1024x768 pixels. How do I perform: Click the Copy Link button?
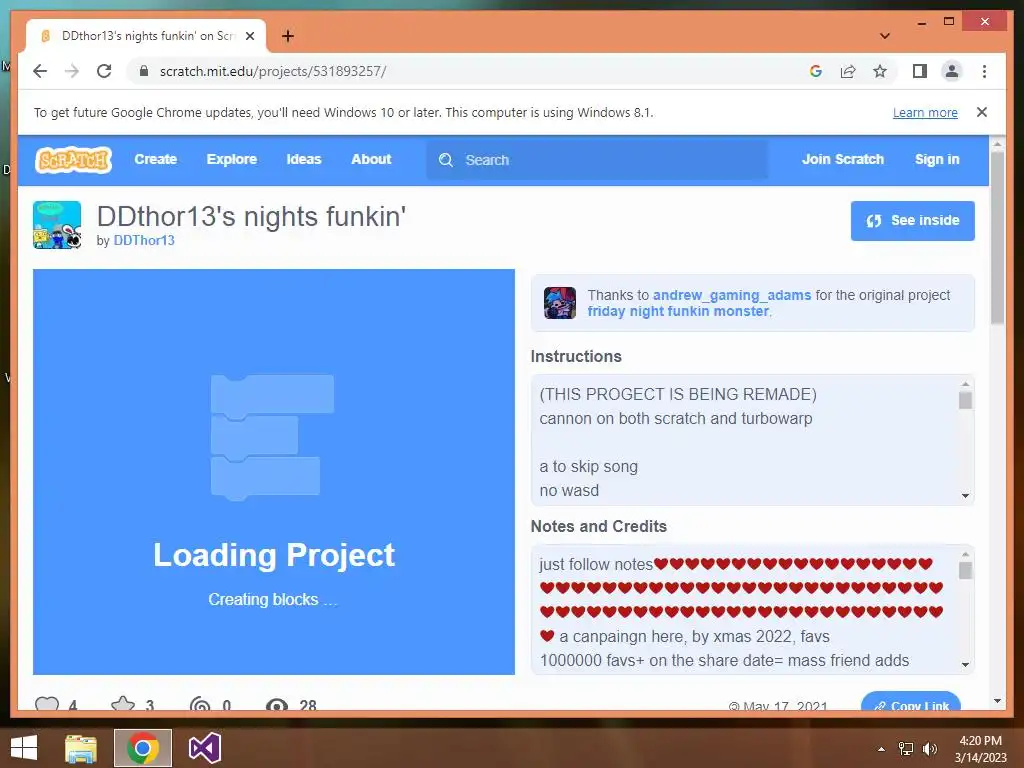click(x=910, y=703)
